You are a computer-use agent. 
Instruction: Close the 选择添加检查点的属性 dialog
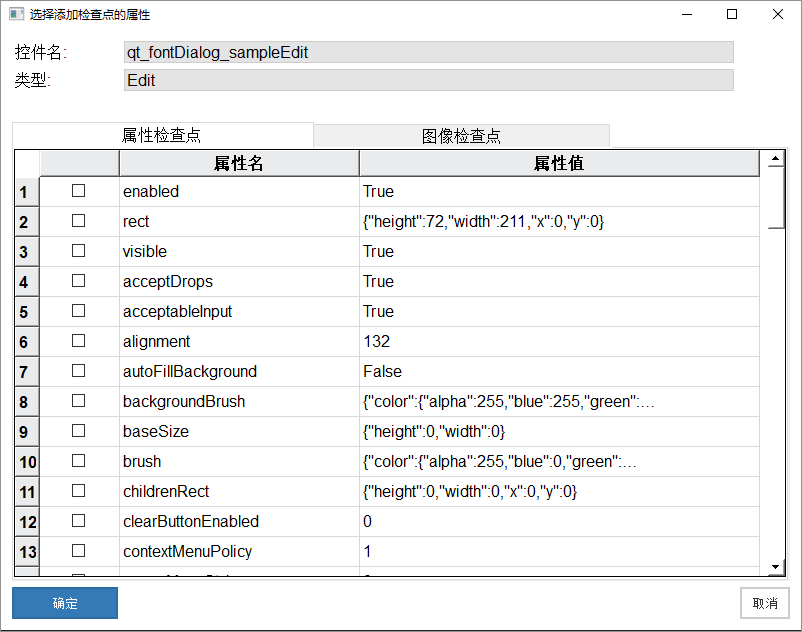click(778, 14)
